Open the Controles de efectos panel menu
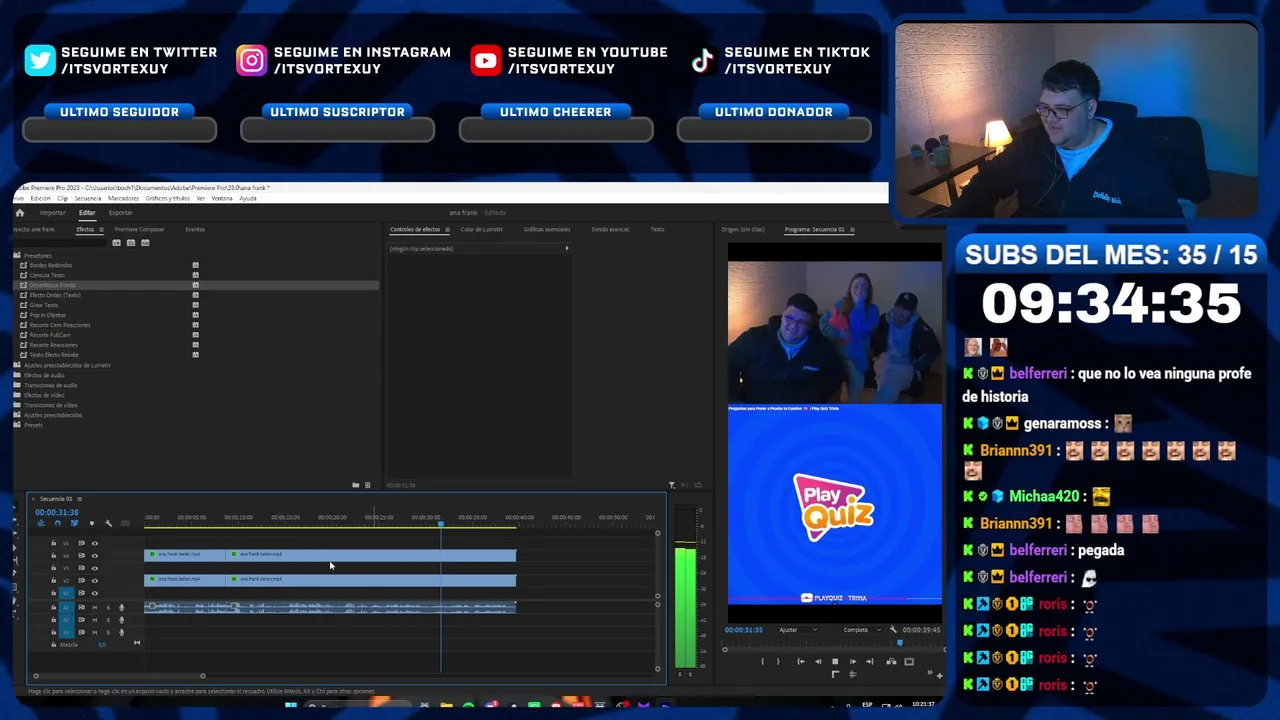Image resolution: width=1280 pixels, height=720 pixels. [x=447, y=230]
